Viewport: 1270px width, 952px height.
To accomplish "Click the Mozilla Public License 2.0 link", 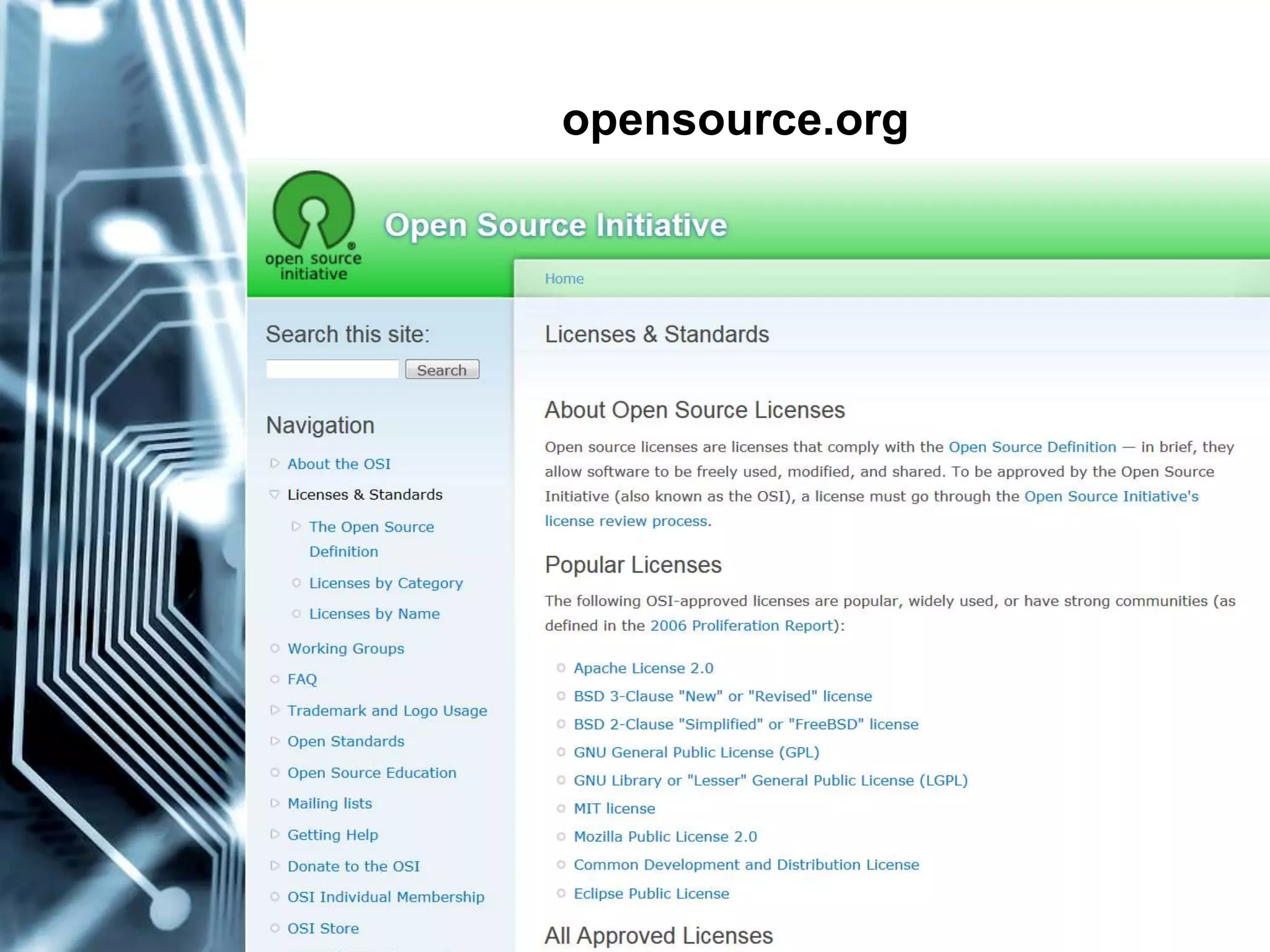I will pos(665,837).
